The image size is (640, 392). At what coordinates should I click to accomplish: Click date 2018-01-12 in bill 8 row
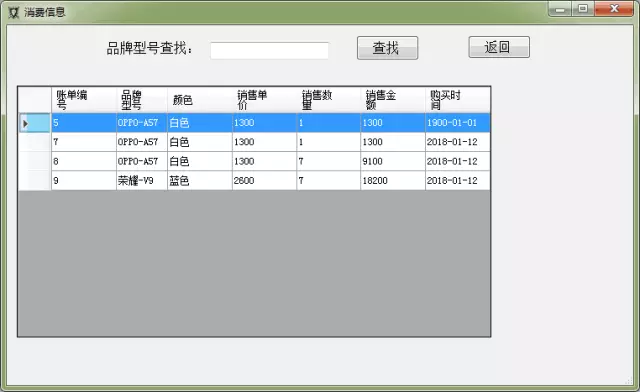coord(458,161)
